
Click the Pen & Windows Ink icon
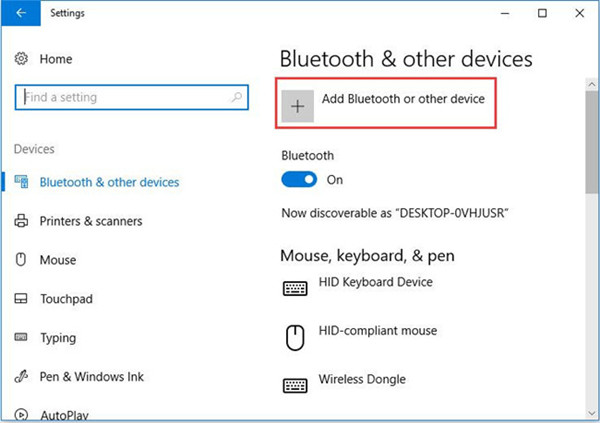coord(21,376)
